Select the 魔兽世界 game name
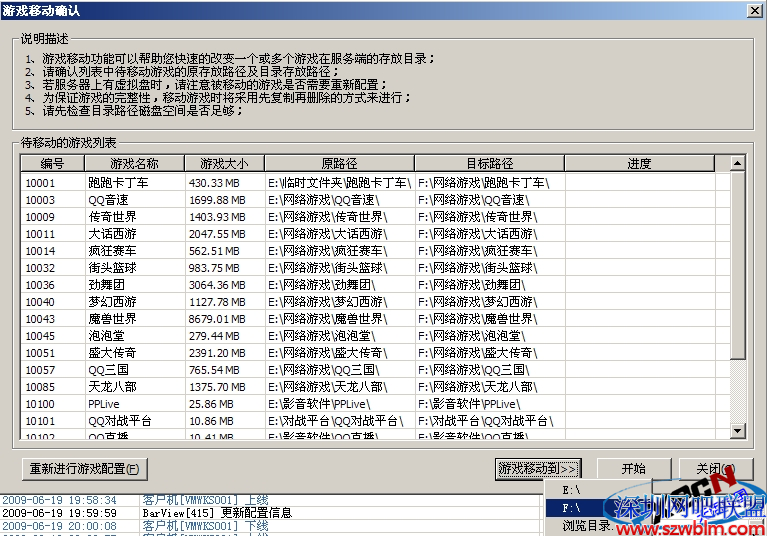The width and height of the screenshot is (767, 536). 112,319
